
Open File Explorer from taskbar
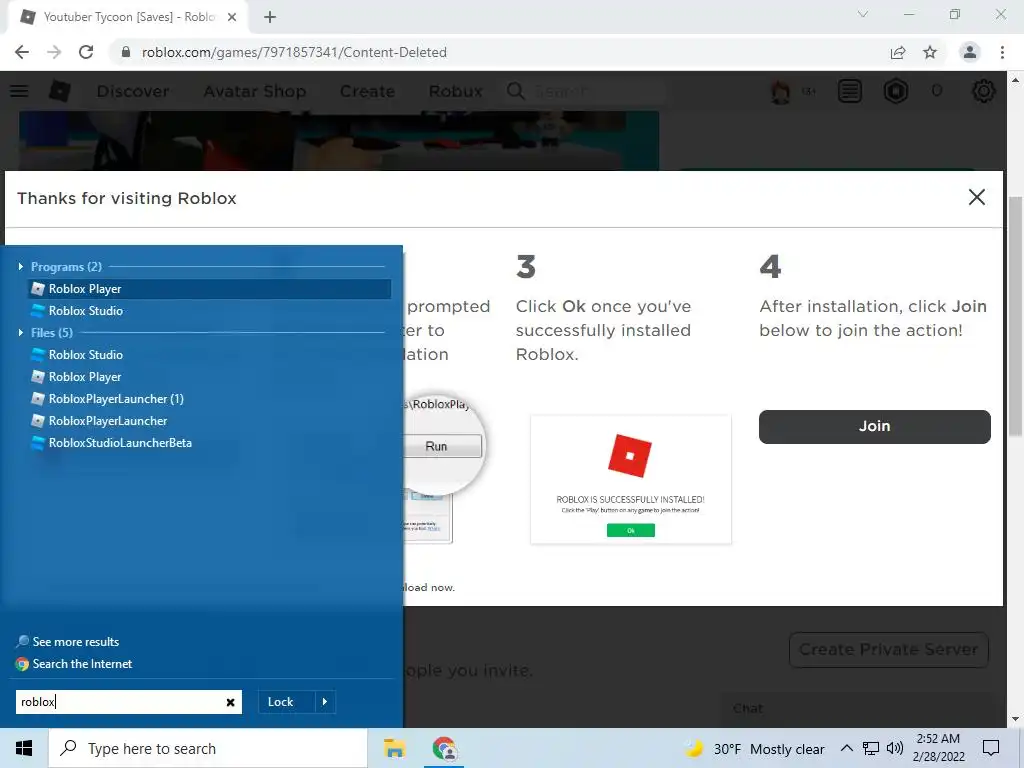tap(394, 748)
